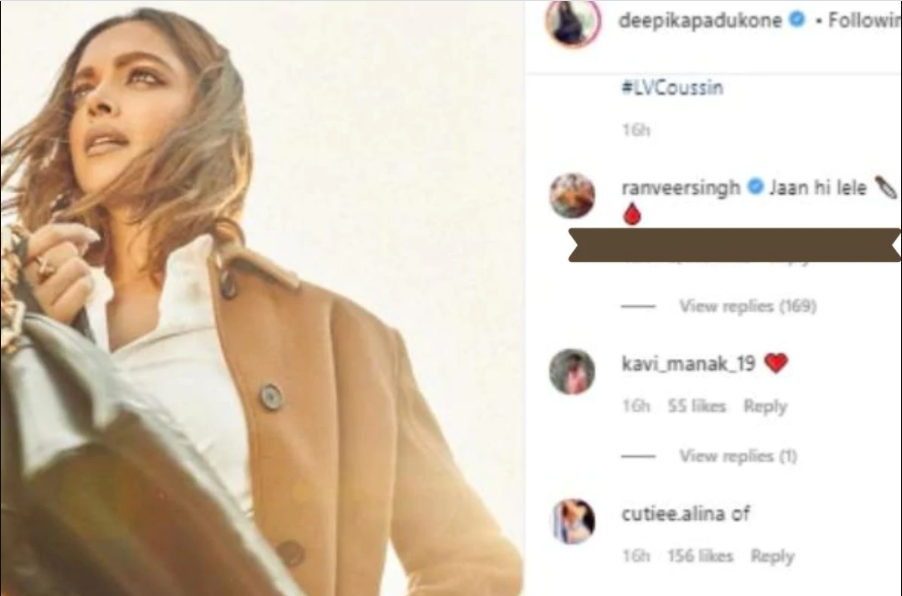Screen dimensions: 902x596
Task: Open ranveersingh profile picture
Action: click(x=572, y=196)
